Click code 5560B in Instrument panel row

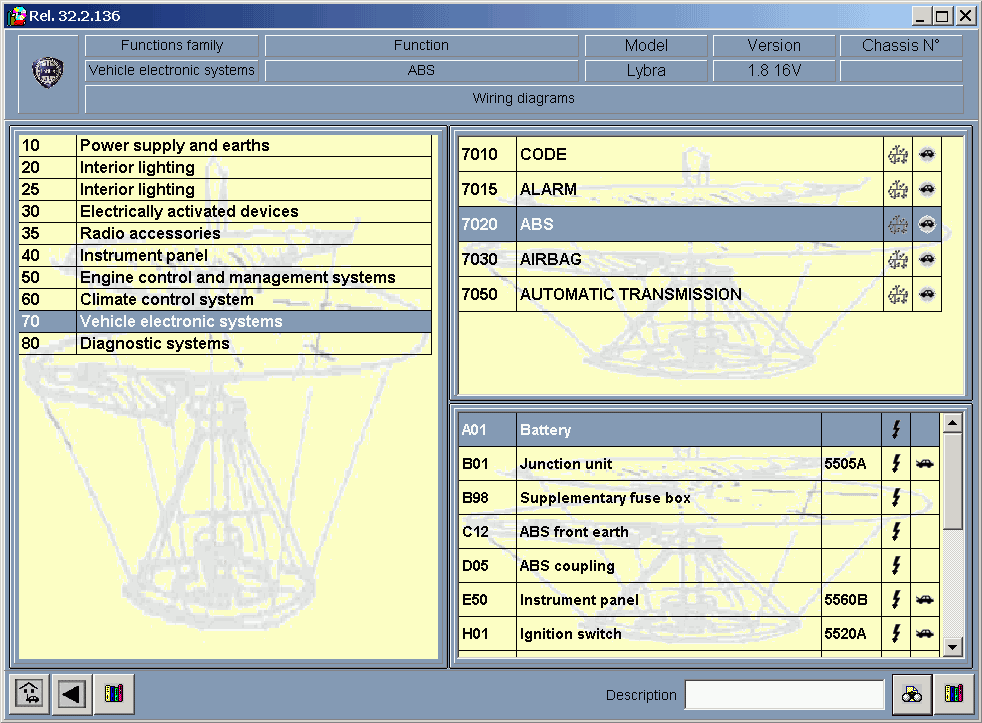pos(846,600)
